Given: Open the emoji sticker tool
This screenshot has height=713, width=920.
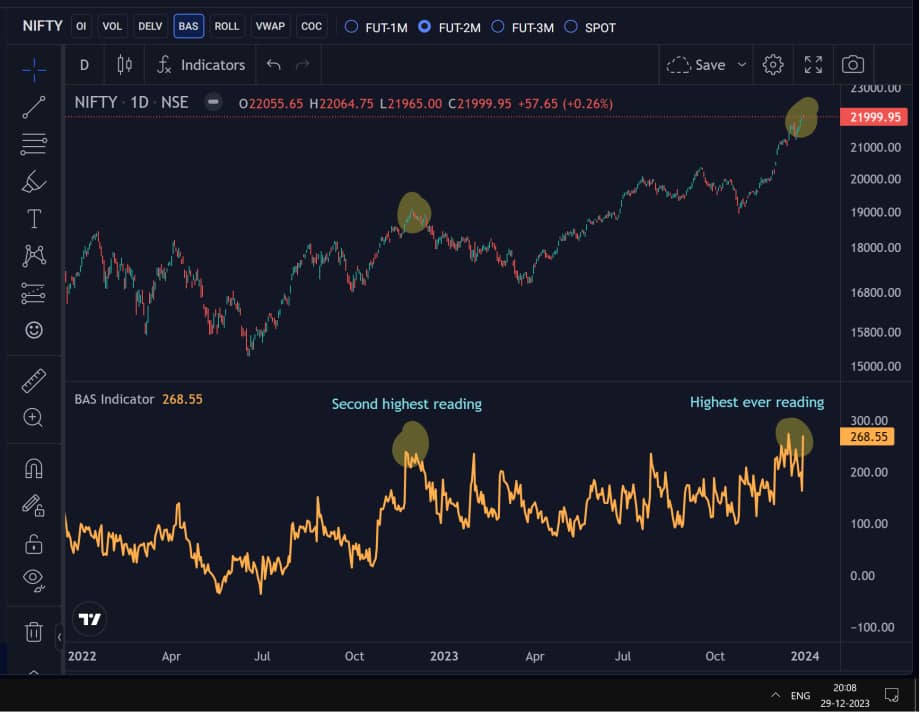Looking at the screenshot, I should [33, 328].
